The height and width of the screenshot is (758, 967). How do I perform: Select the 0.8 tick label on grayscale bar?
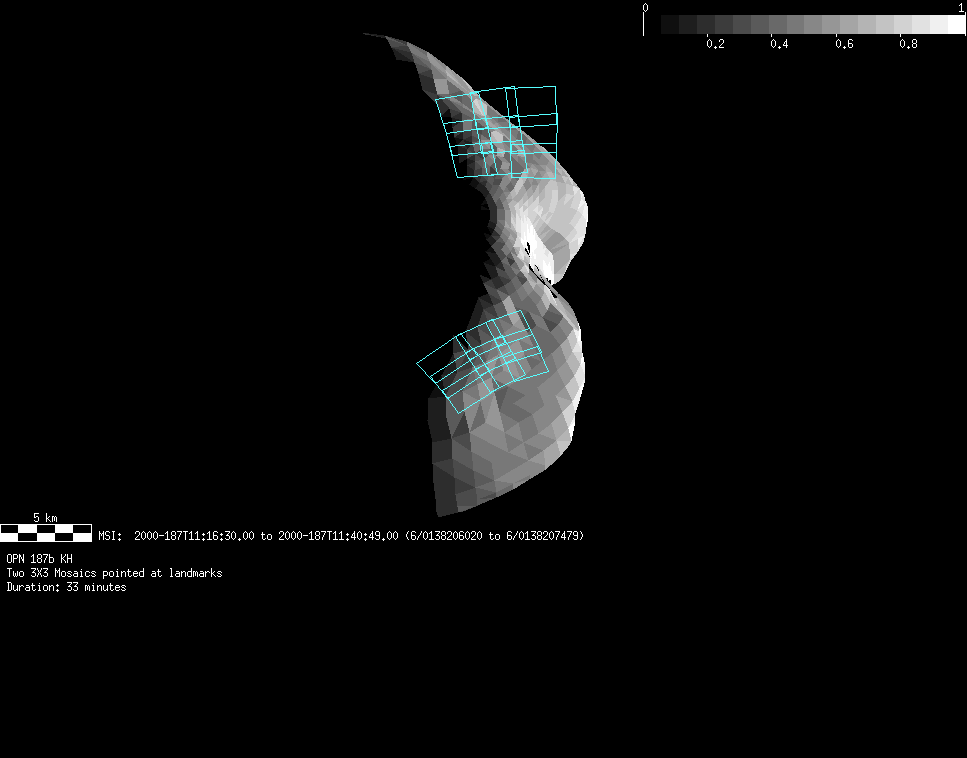(x=908, y=44)
